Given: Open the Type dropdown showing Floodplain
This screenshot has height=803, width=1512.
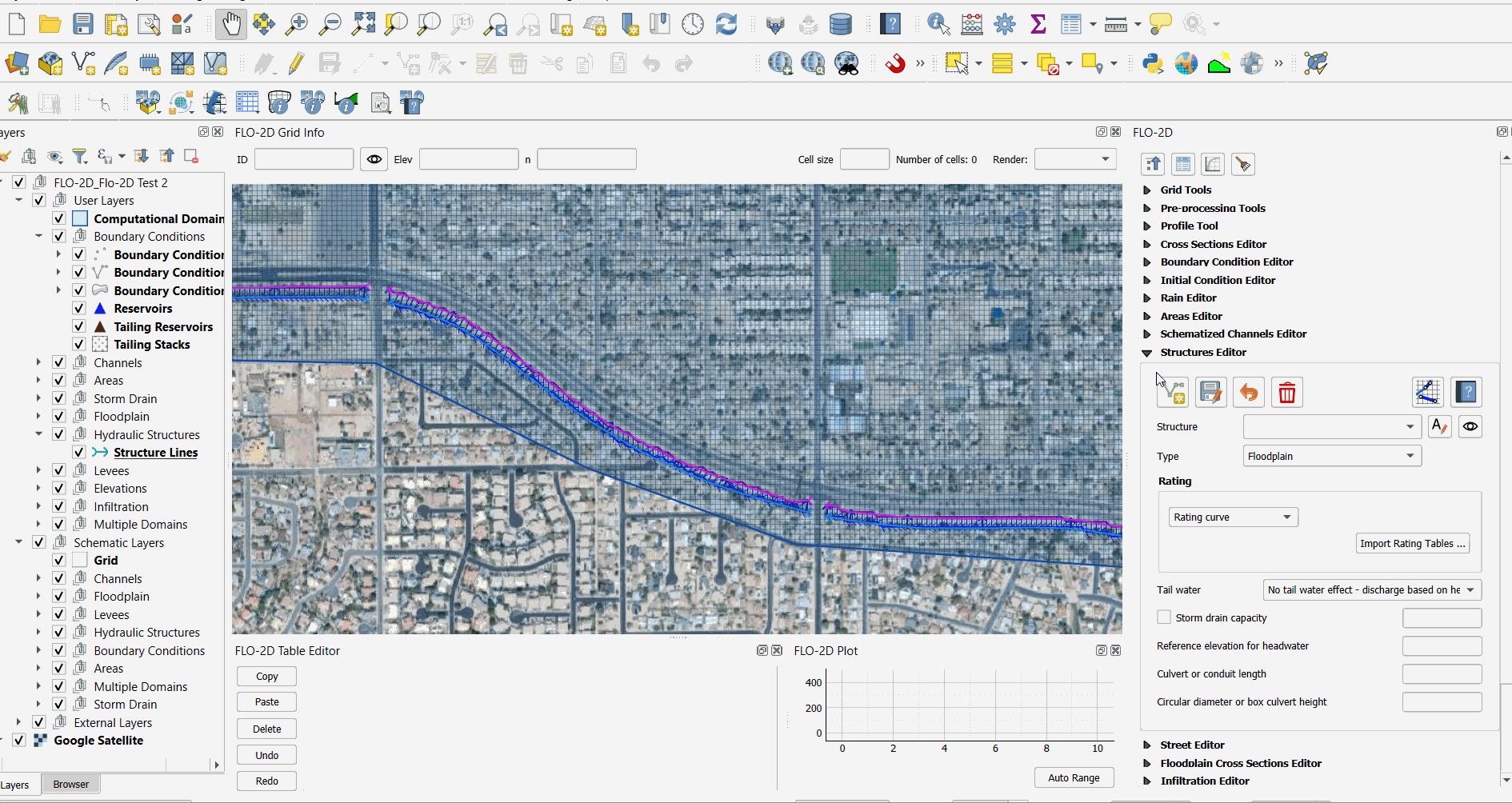Looking at the screenshot, I should [x=1331, y=457].
